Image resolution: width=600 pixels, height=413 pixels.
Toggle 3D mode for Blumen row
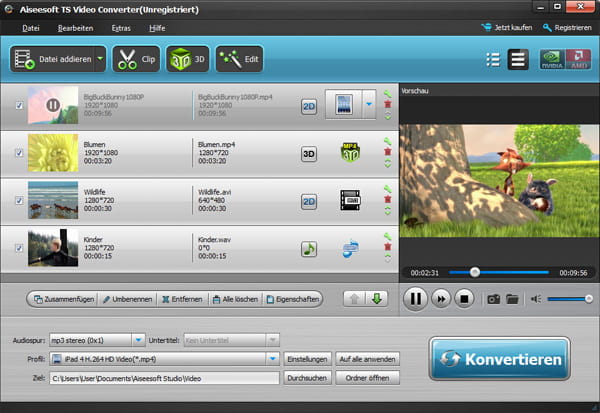pyautogui.click(x=309, y=154)
